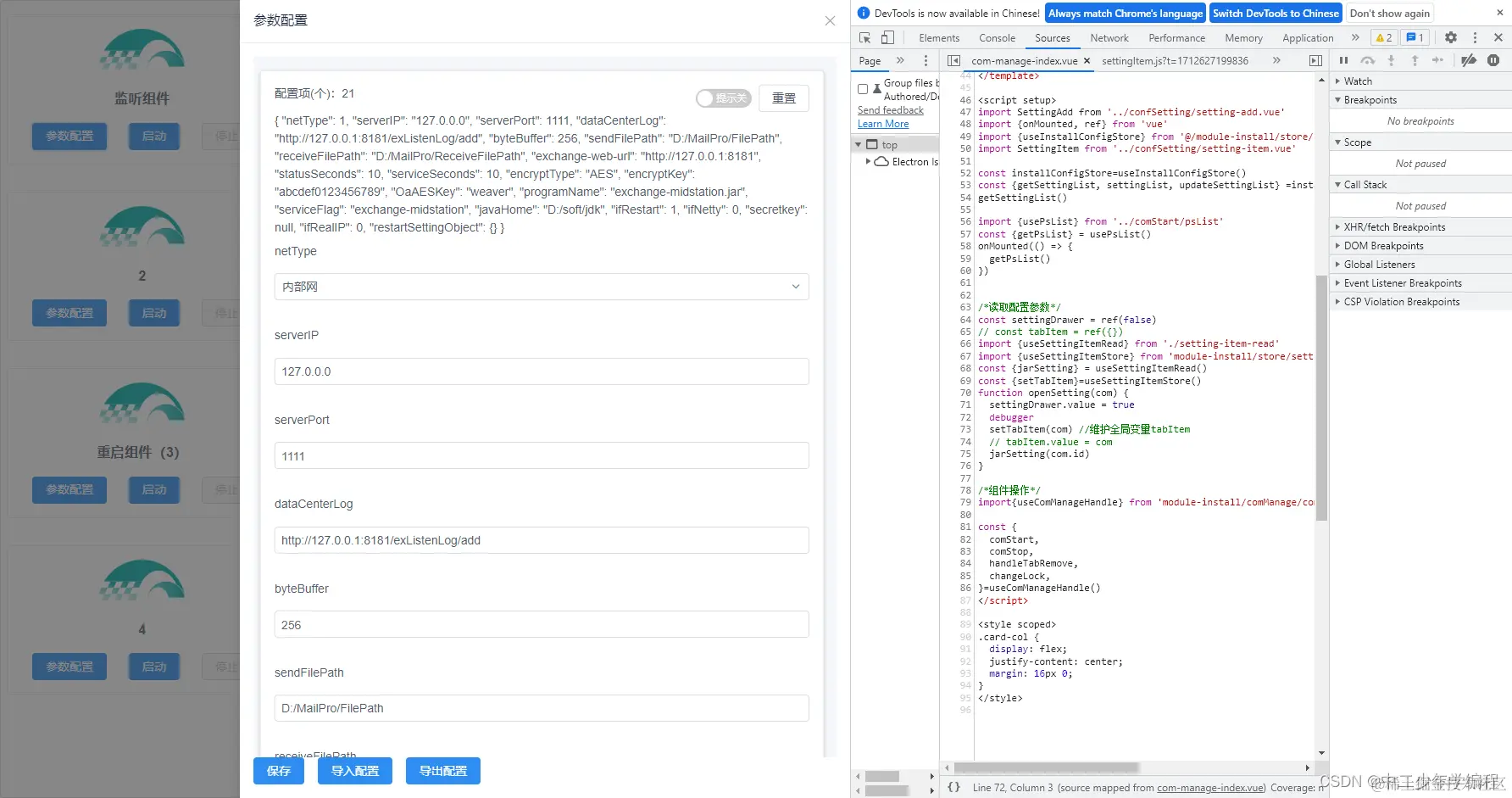
Task: Open the Page pane three-dot menu
Action: click(x=926, y=61)
